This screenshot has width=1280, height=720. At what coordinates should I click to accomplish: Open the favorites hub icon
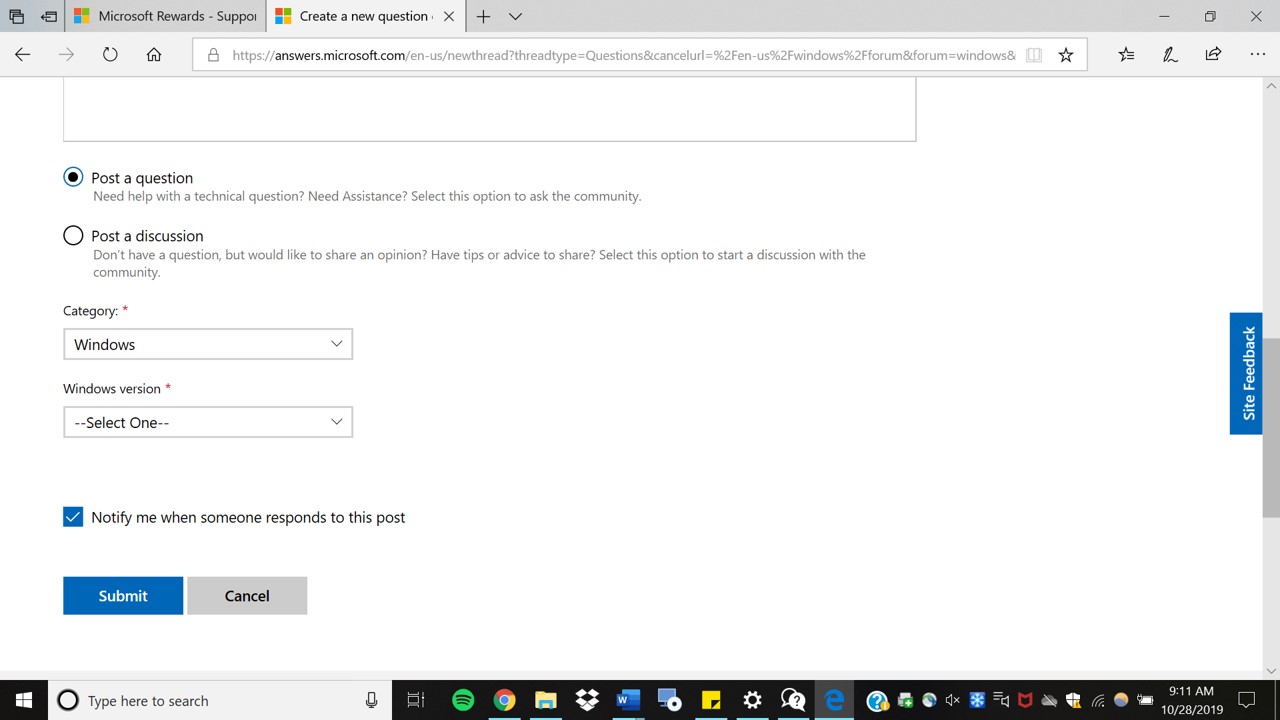point(1126,55)
